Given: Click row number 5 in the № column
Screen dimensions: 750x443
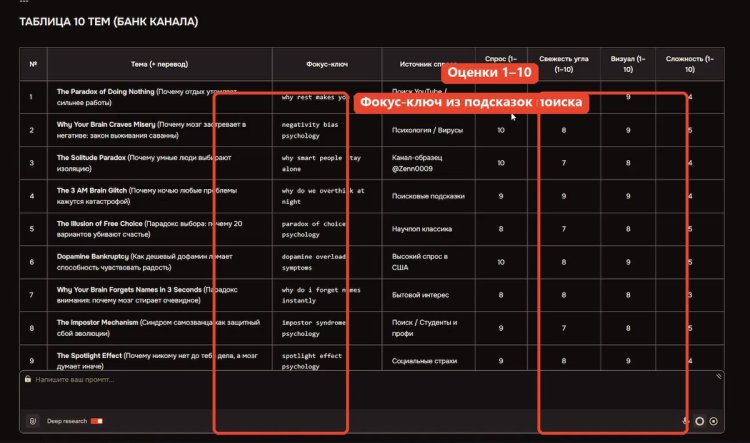Looking at the screenshot, I should pos(32,229).
